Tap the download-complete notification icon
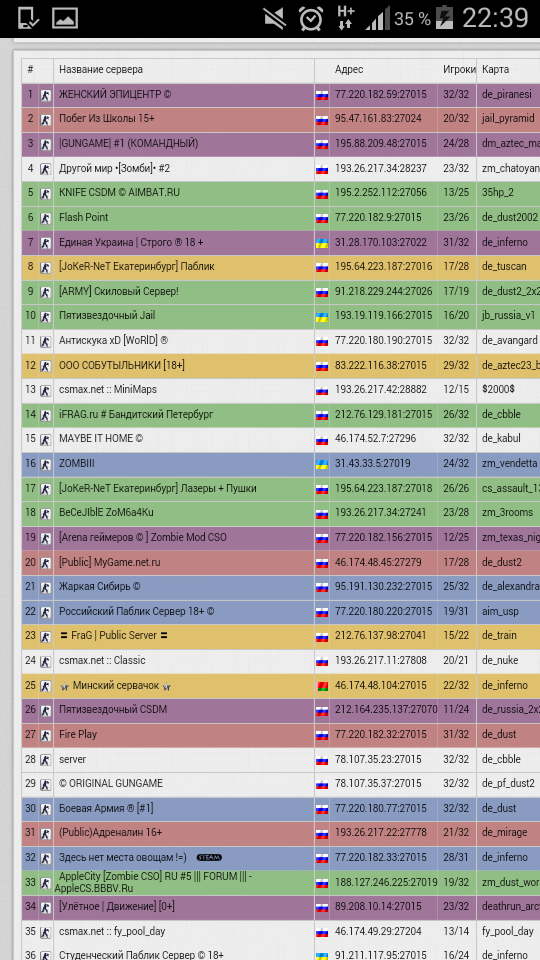 28,18
